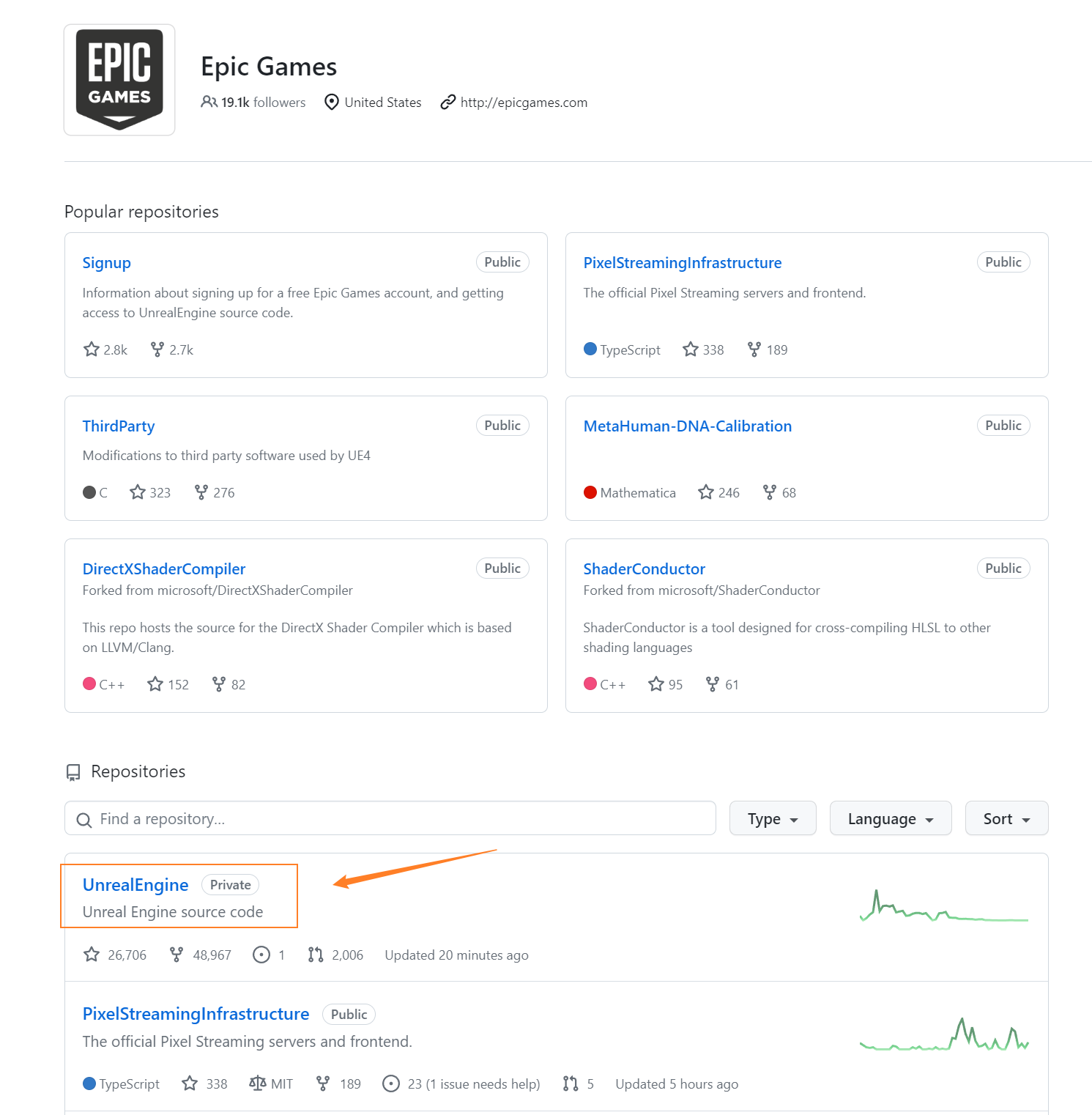Screen dimensions: 1092x1115
Task: Focus the Find a repository search field
Action: click(x=390, y=818)
